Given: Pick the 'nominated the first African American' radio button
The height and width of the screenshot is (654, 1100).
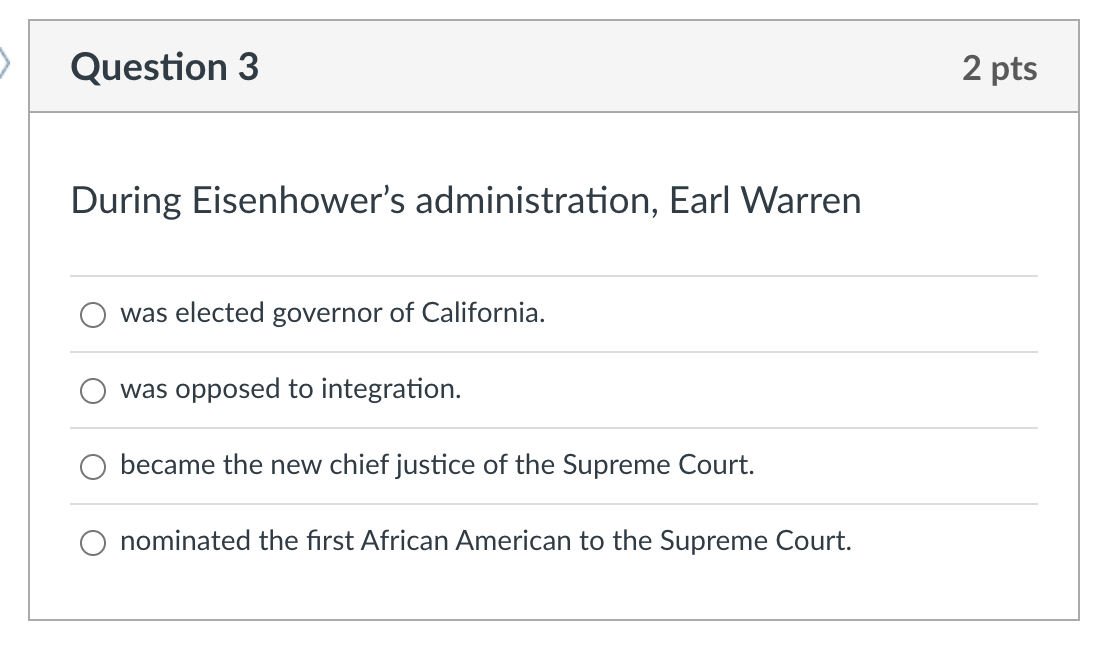Looking at the screenshot, I should click(93, 542).
